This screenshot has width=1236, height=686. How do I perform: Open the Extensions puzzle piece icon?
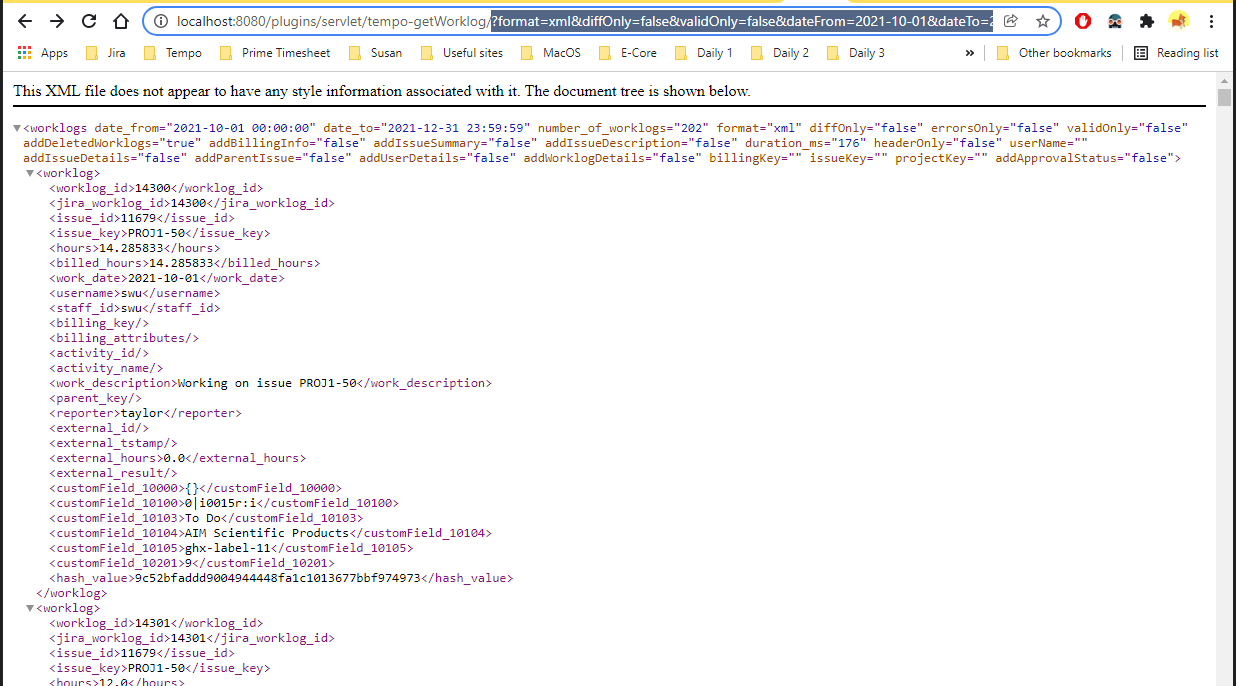click(x=1145, y=20)
